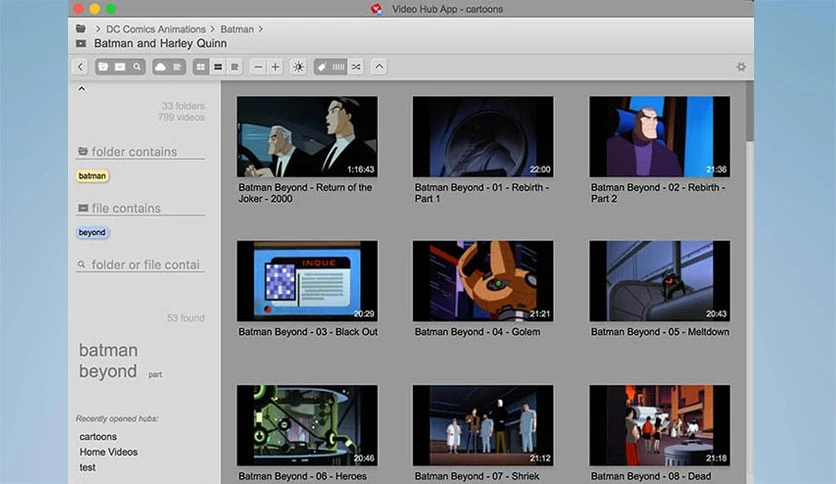The width and height of the screenshot is (836, 484).
Task: Open DC Comics Animations breadcrumb
Action: [156, 29]
